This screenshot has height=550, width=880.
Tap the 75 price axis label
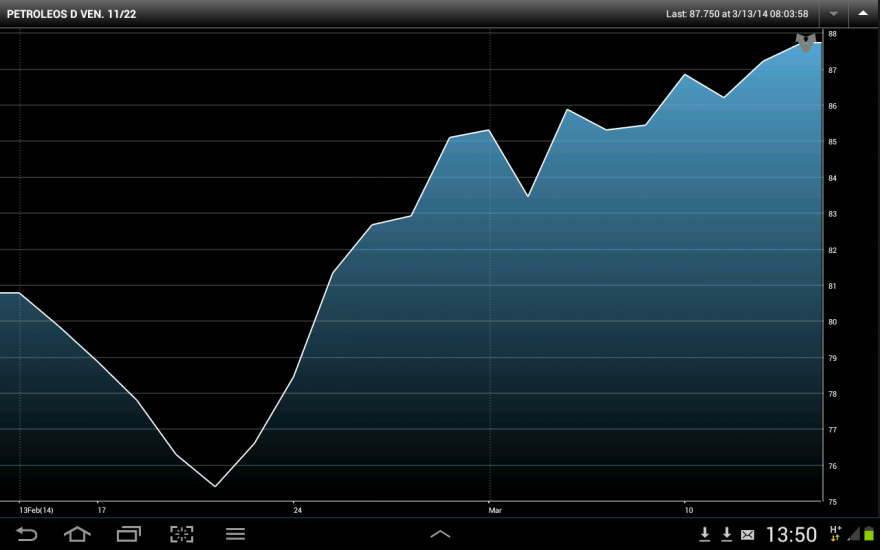click(832, 502)
